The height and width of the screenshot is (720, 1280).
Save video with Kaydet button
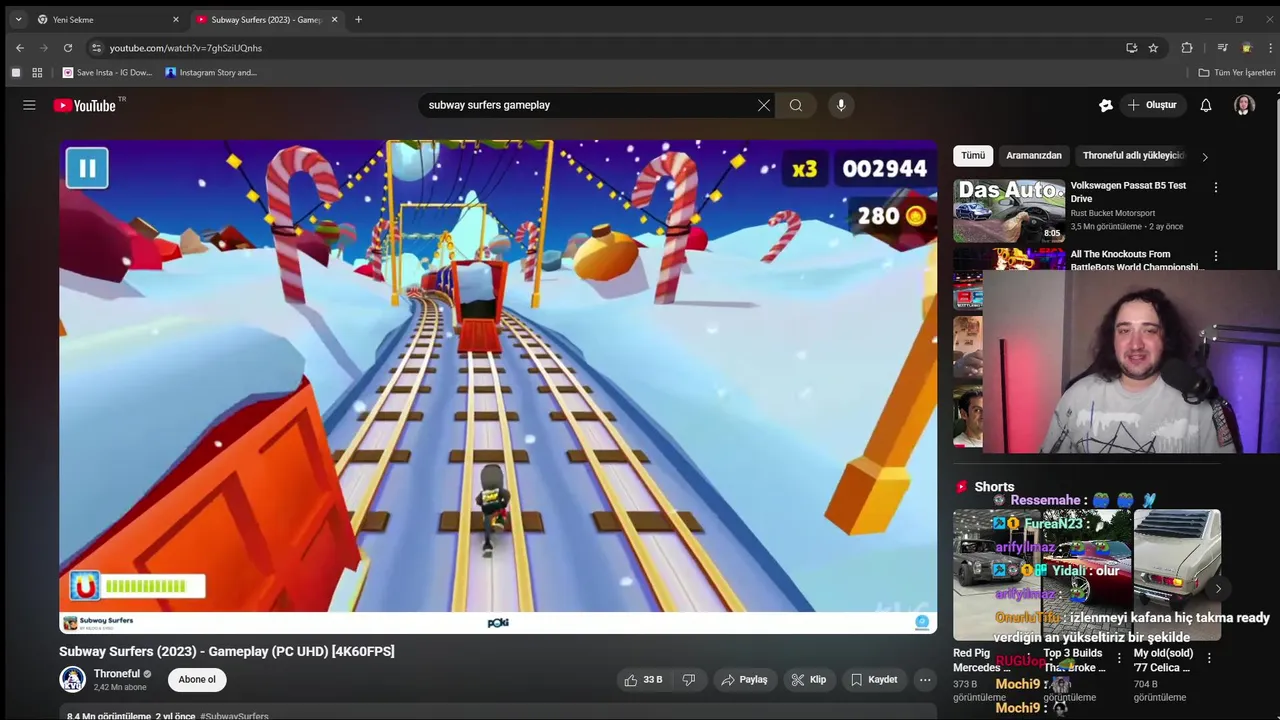(x=874, y=680)
